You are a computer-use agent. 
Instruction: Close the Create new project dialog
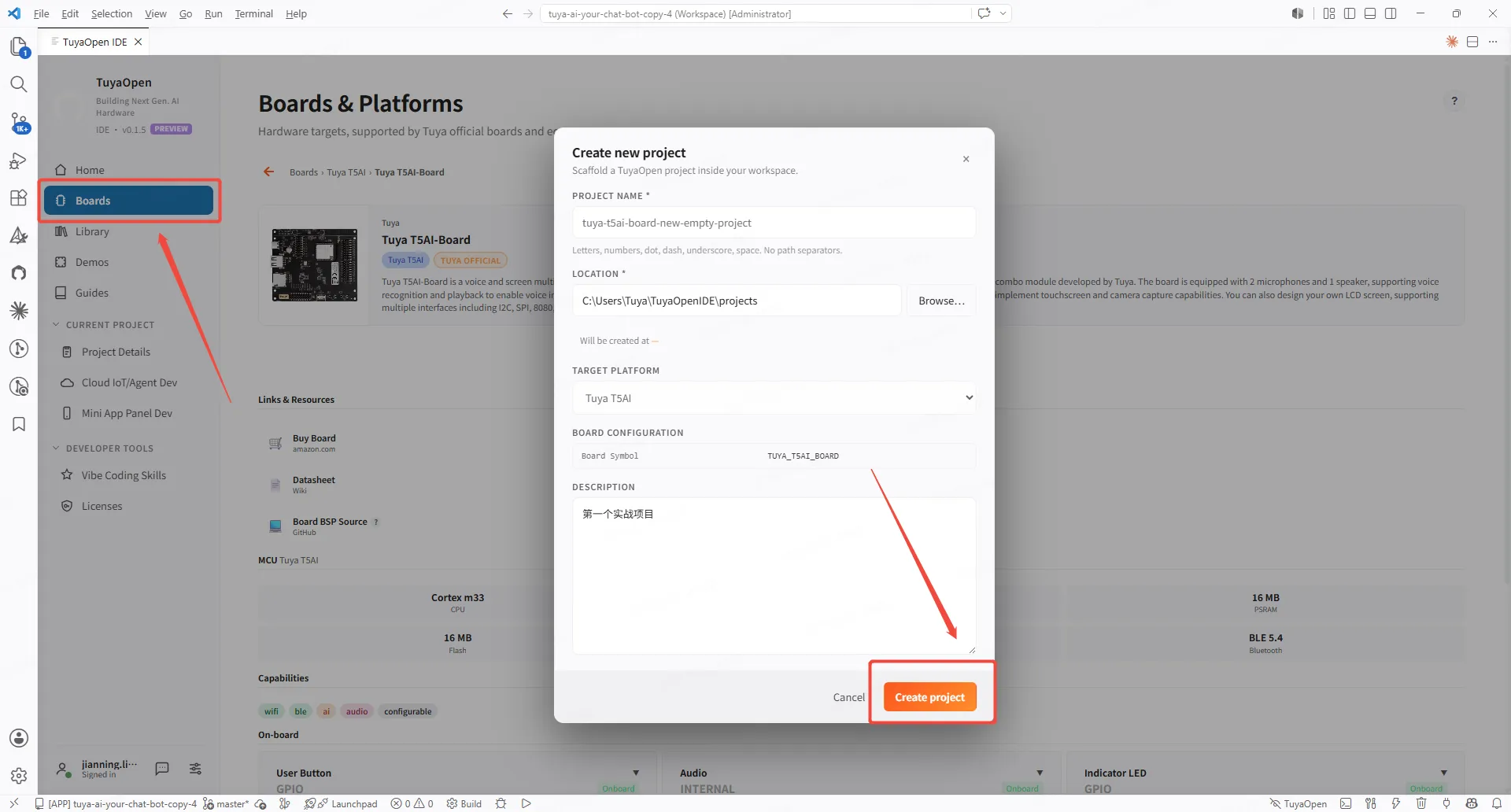point(966,159)
